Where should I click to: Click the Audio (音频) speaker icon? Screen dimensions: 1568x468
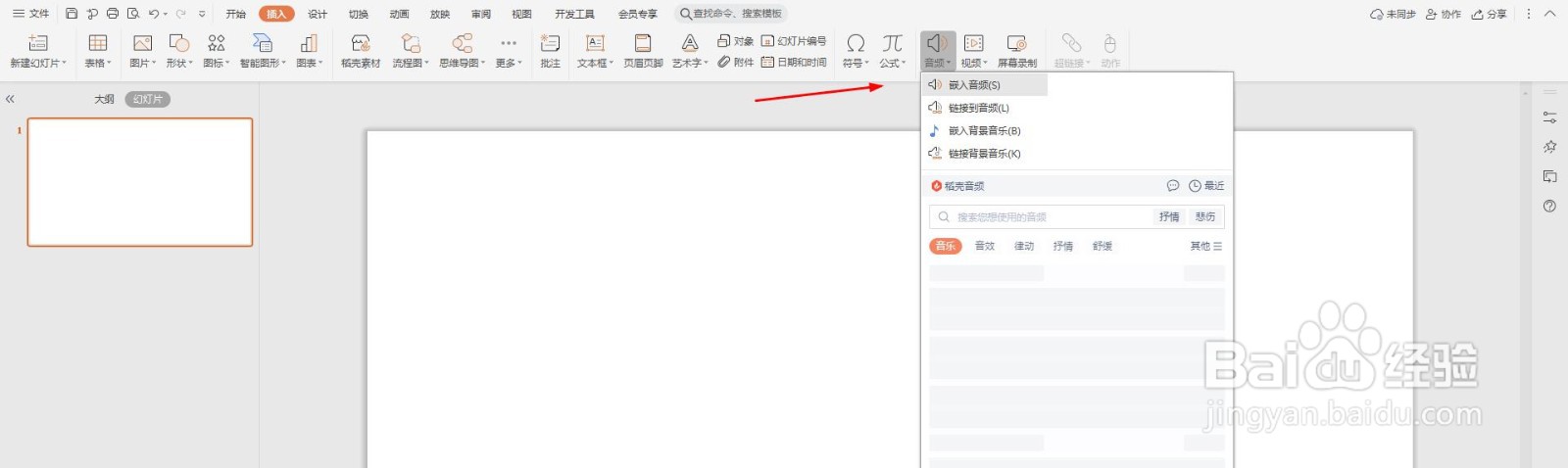(937, 43)
